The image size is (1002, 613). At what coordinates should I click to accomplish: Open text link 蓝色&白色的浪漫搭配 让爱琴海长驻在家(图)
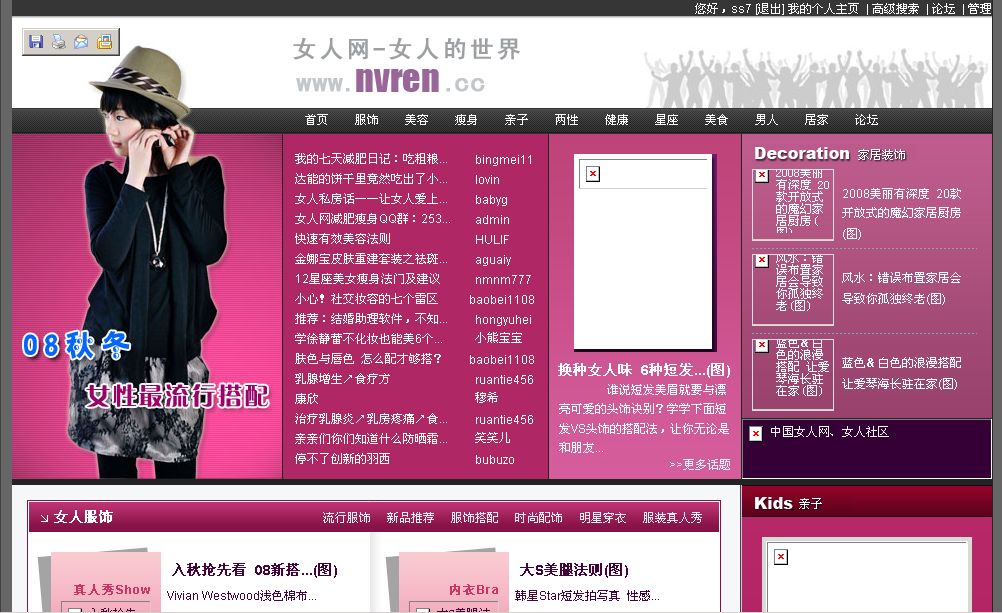coord(902,373)
